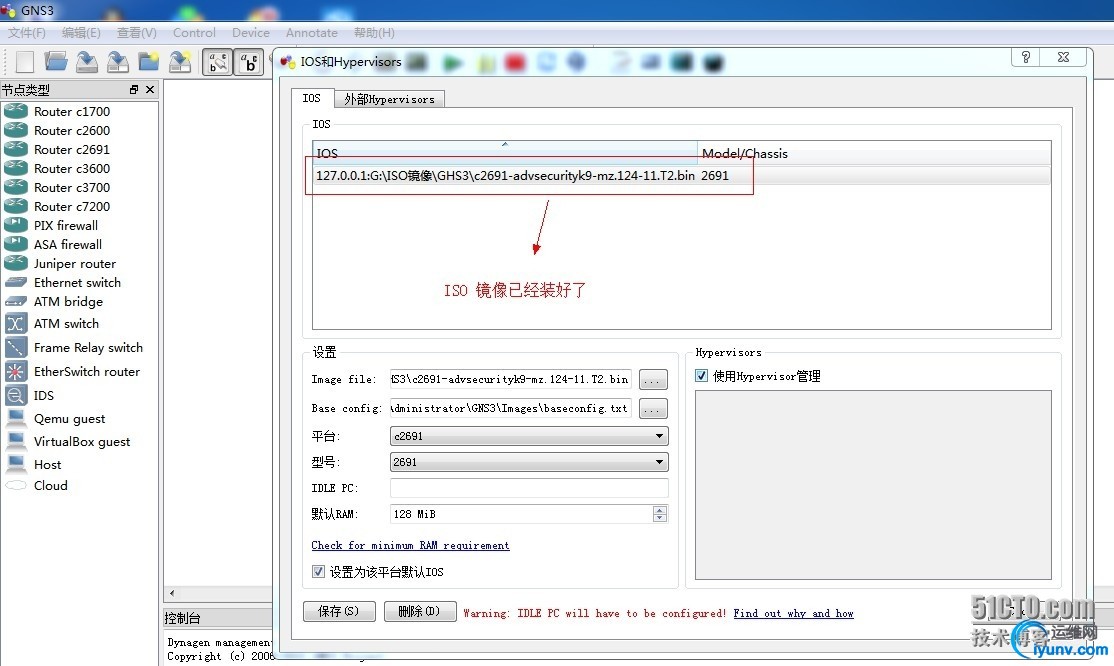Open the Control menu
The width and height of the screenshot is (1114, 666).
point(194,33)
